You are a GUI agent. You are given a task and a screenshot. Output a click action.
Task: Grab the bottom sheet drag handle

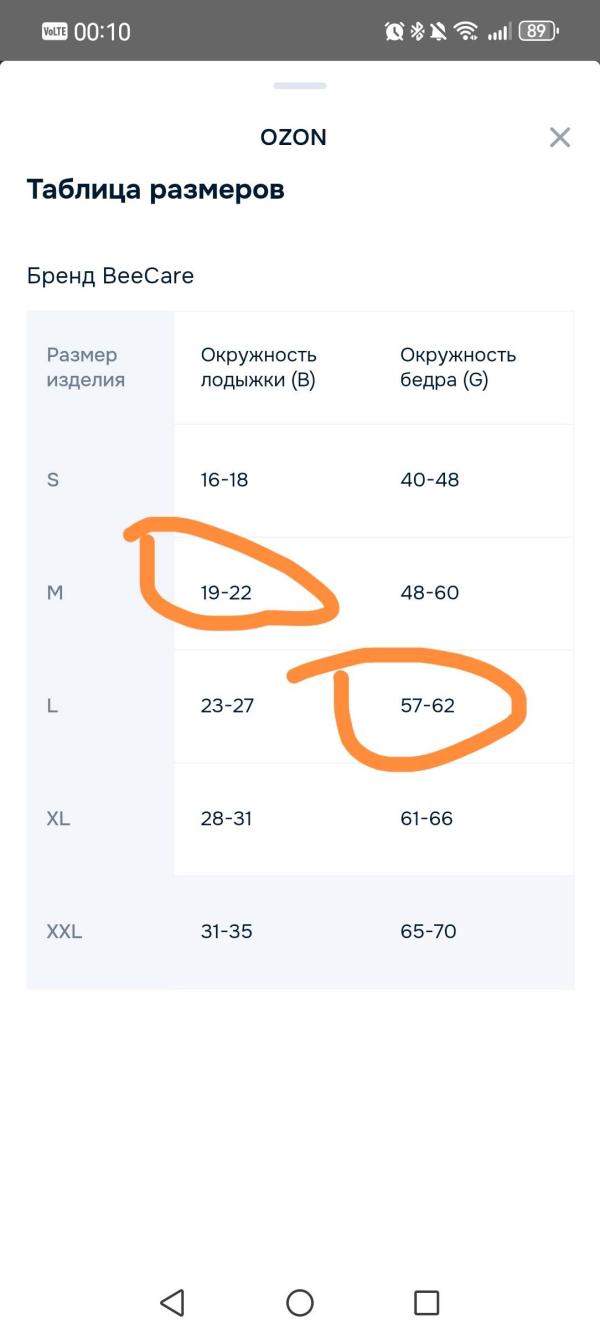300,86
